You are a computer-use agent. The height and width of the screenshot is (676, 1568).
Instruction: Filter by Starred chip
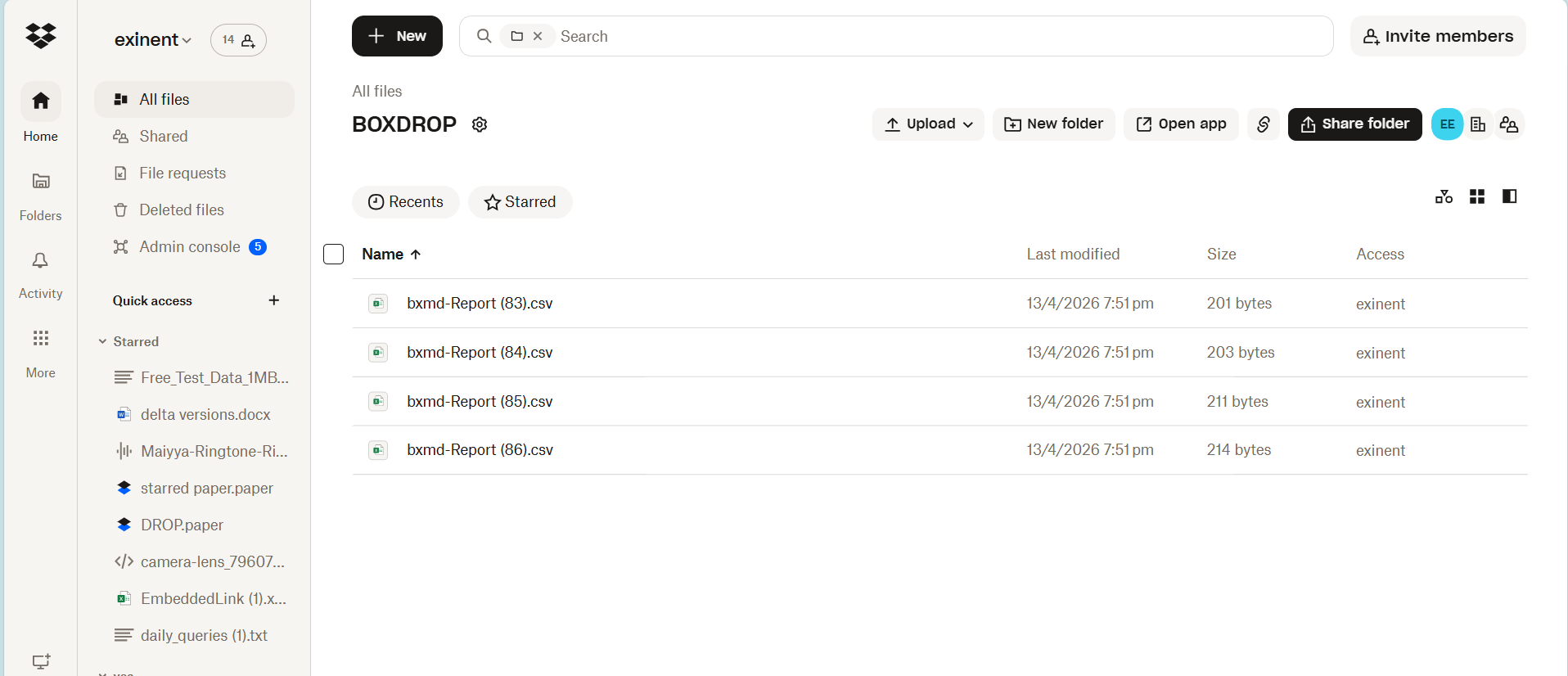(x=520, y=202)
